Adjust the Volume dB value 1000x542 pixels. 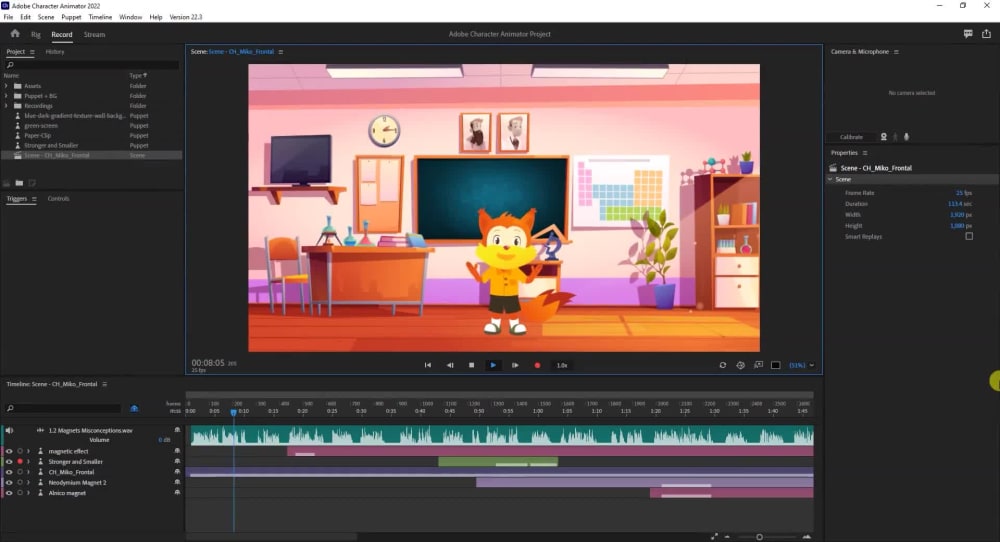click(x=164, y=440)
